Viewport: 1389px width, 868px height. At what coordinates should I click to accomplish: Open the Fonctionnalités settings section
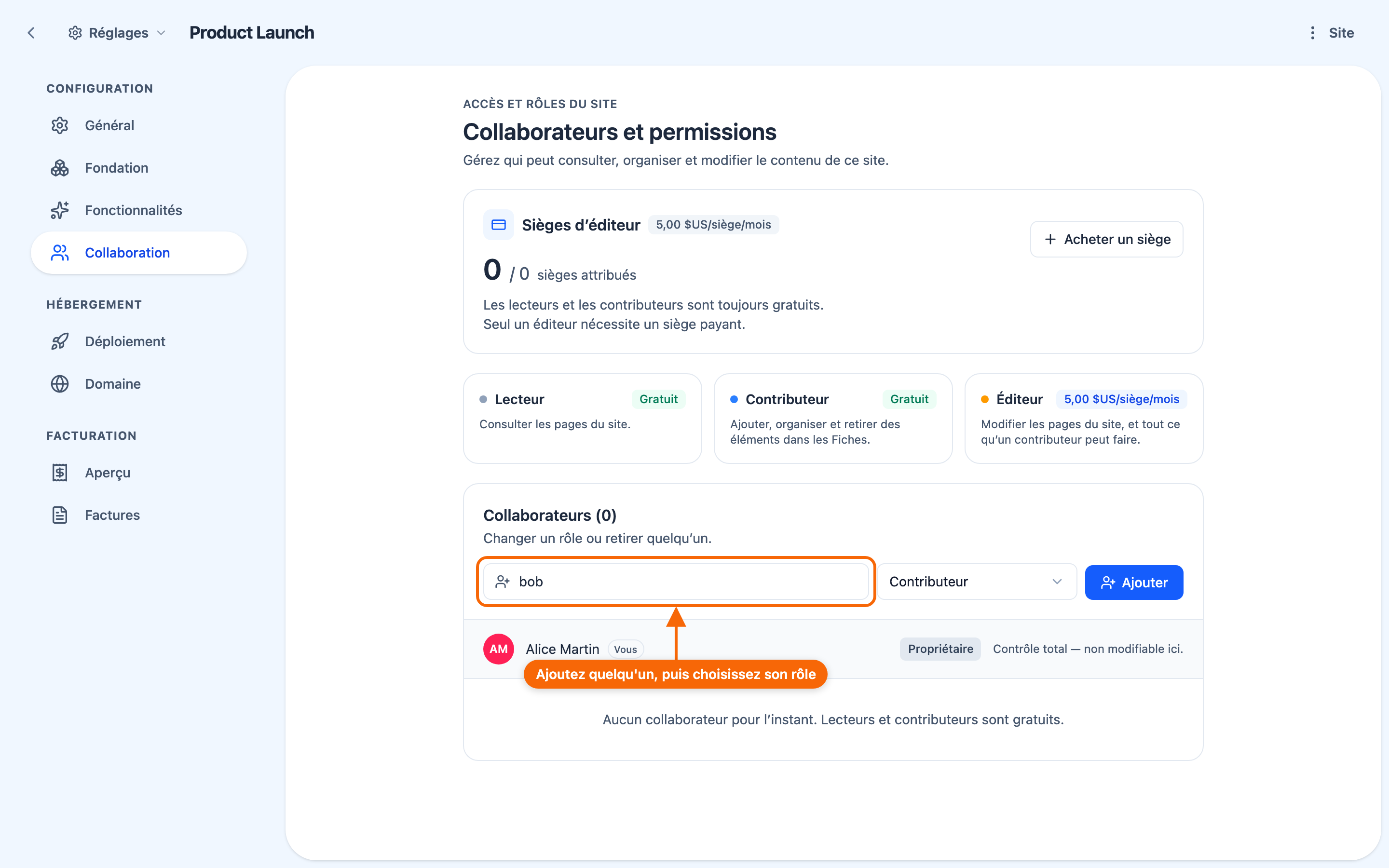139,210
